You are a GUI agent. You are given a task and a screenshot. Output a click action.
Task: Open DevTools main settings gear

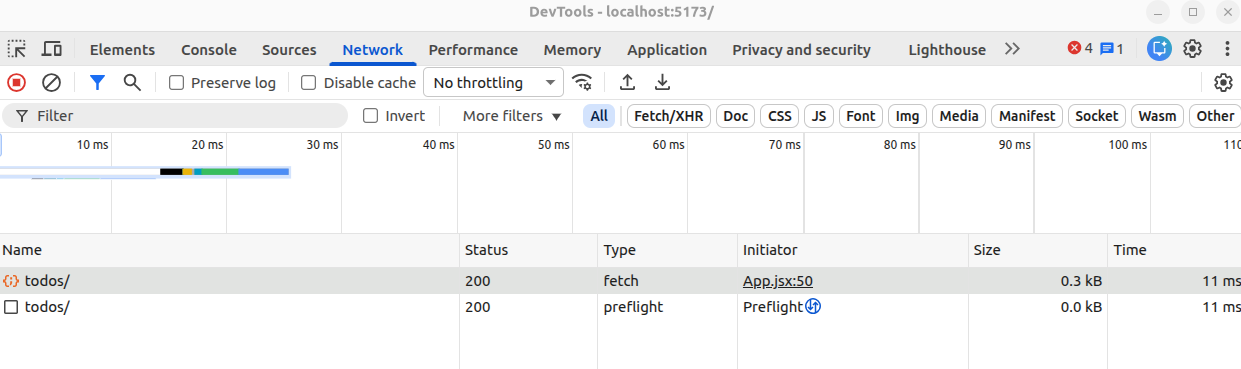[x=1192, y=49]
